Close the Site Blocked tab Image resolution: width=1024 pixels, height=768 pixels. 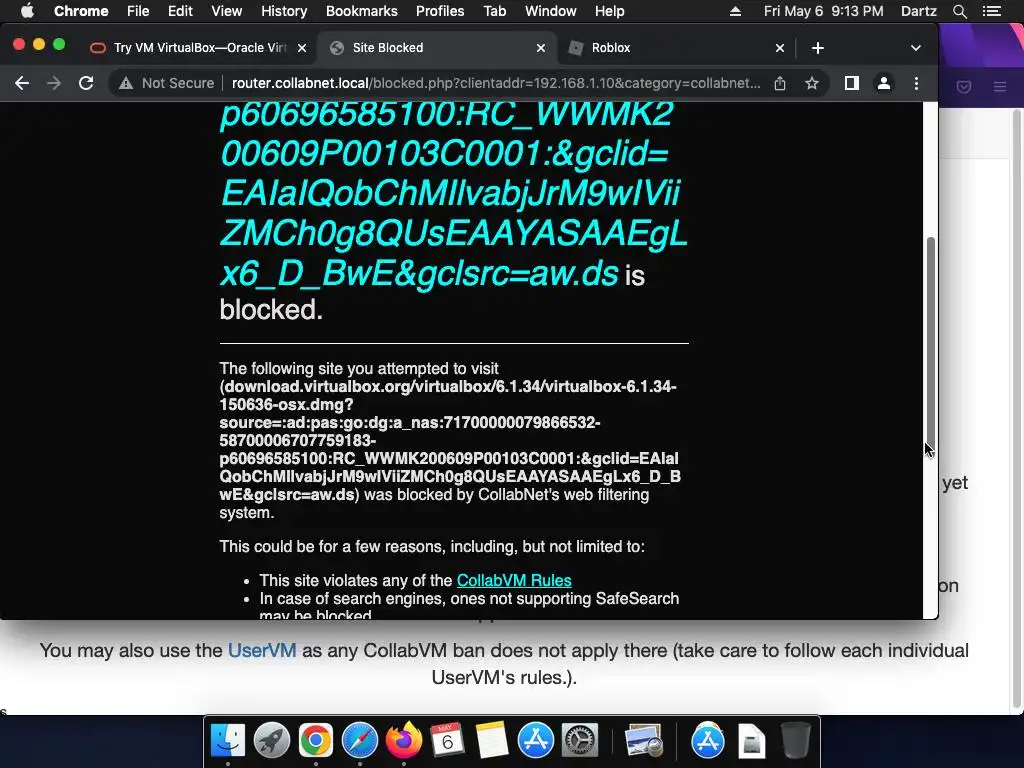[x=541, y=48]
